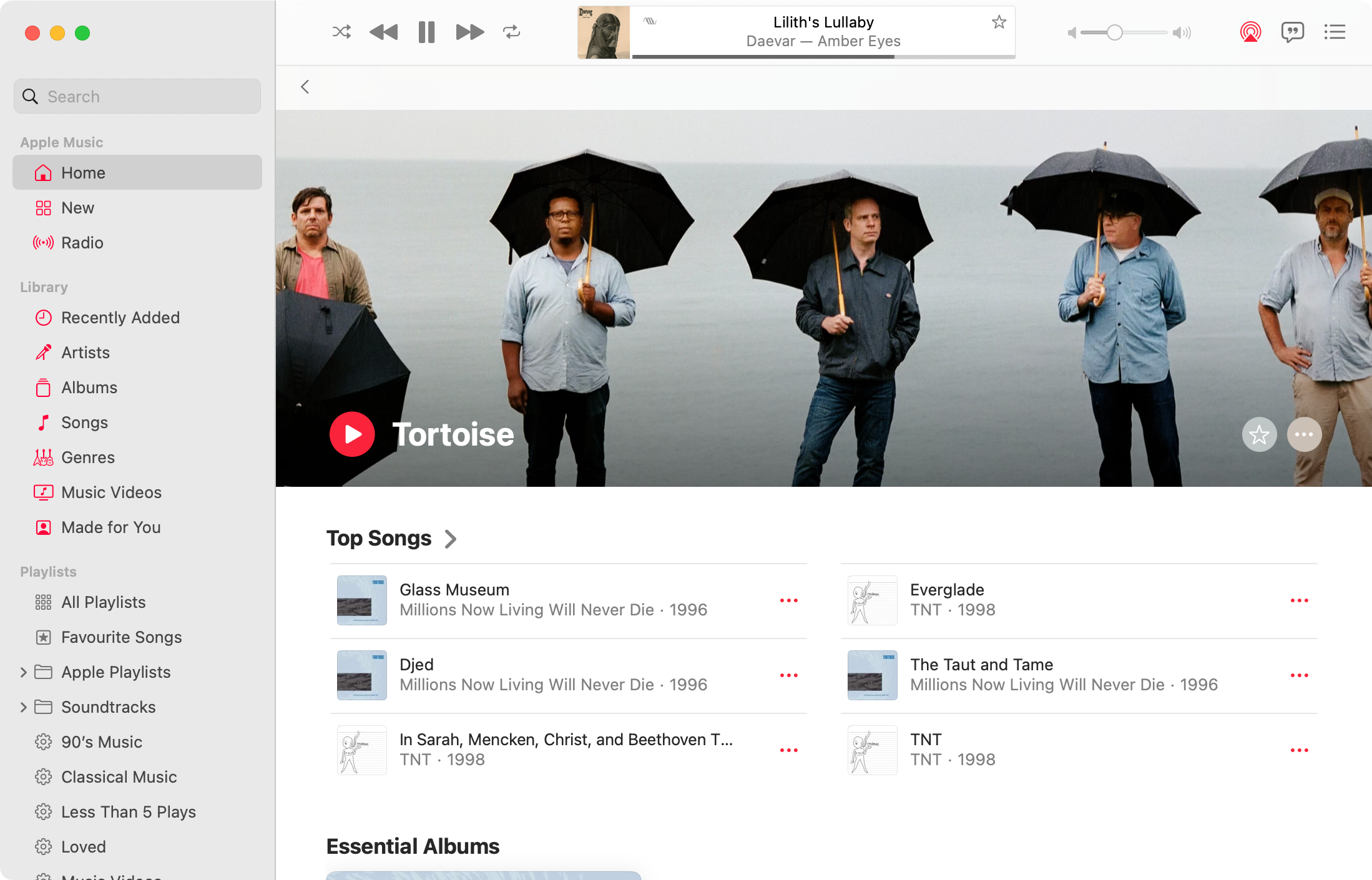
Task: Open more options for In Sarah, Mencken song
Action: pyautogui.click(x=789, y=750)
